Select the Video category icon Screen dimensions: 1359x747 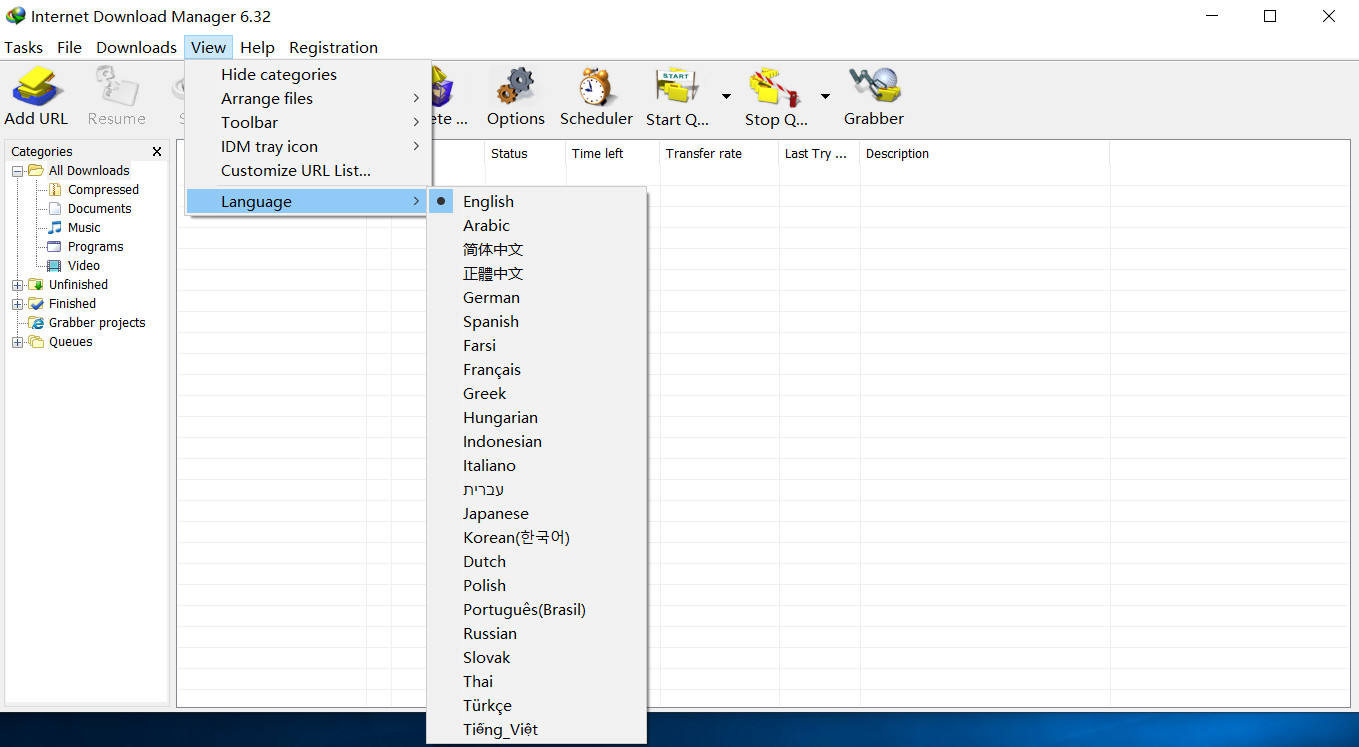click(x=55, y=265)
